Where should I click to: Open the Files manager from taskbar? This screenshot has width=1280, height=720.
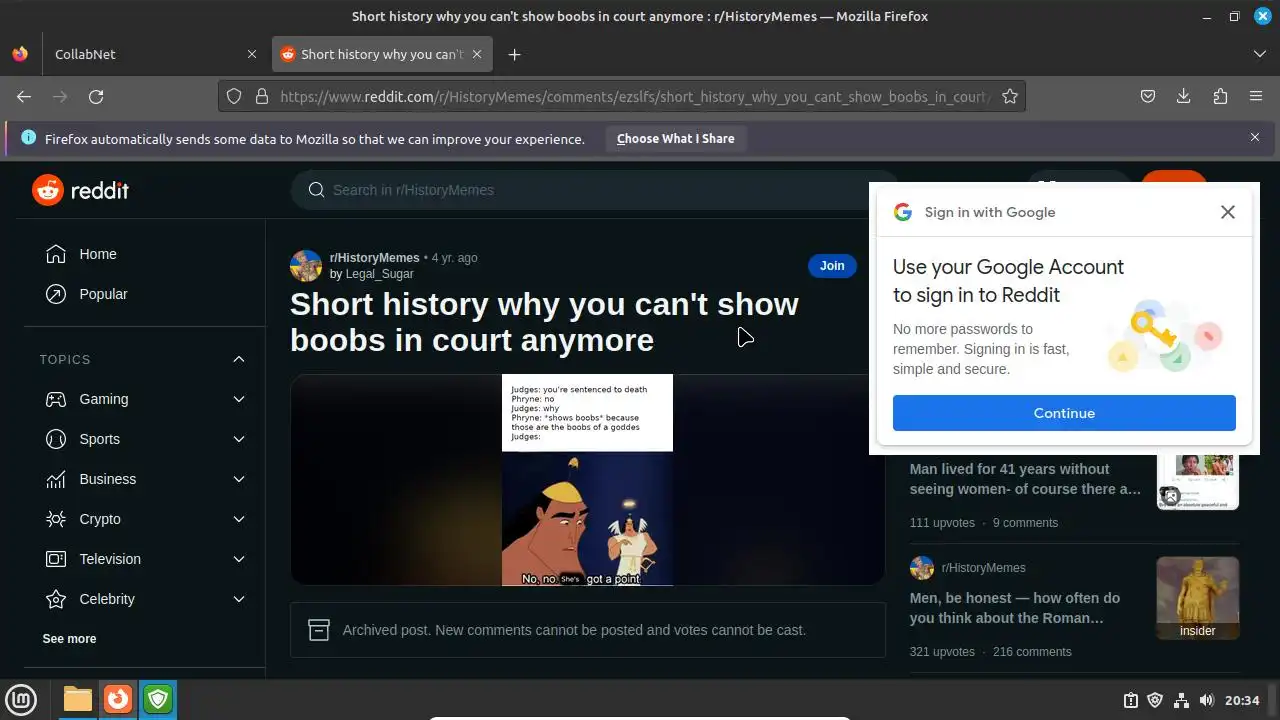pyautogui.click(x=77, y=699)
